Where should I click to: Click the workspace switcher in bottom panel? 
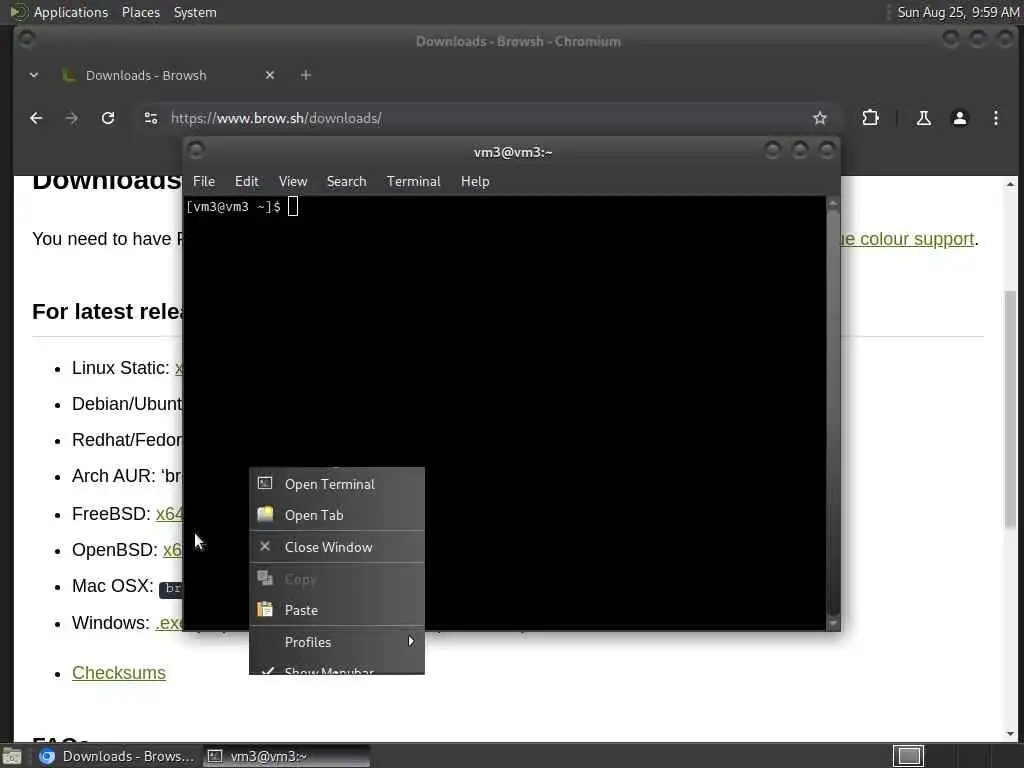(908, 756)
